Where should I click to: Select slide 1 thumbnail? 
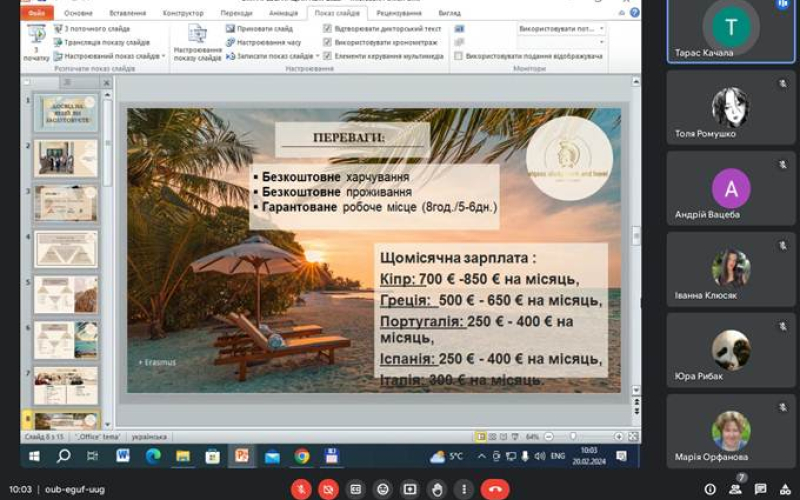click(66, 113)
